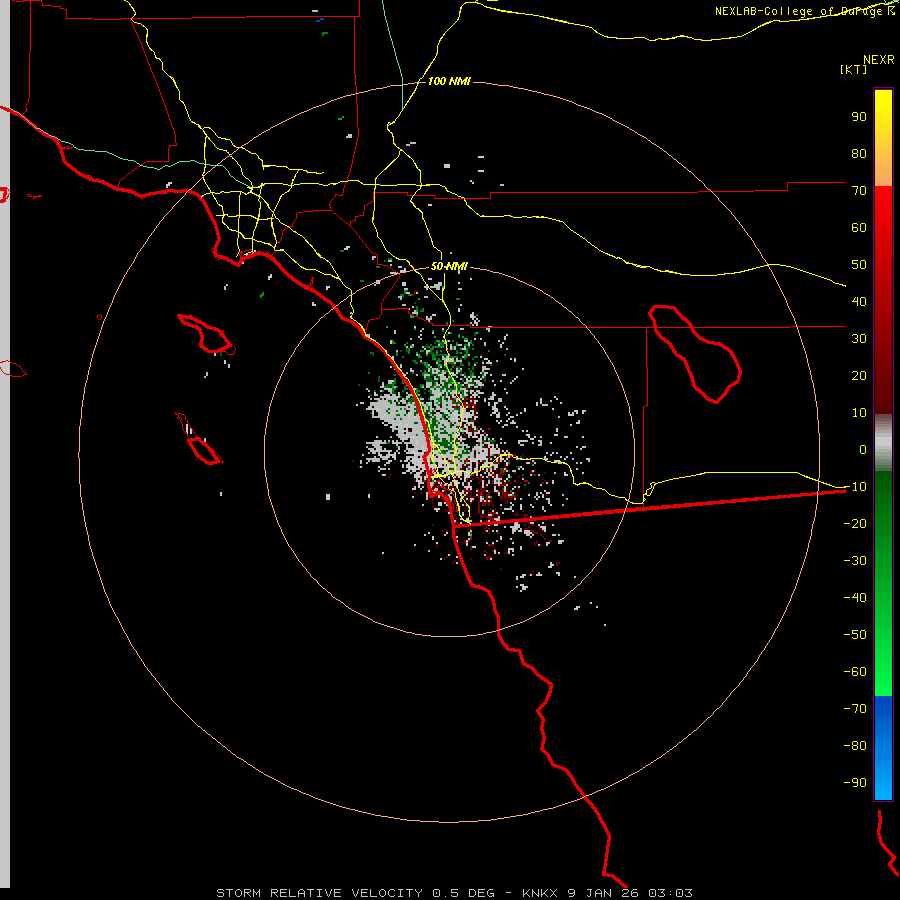The height and width of the screenshot is (900, 900).
Task: Click the 20 value on velocity scale
Action: (859, 376)
